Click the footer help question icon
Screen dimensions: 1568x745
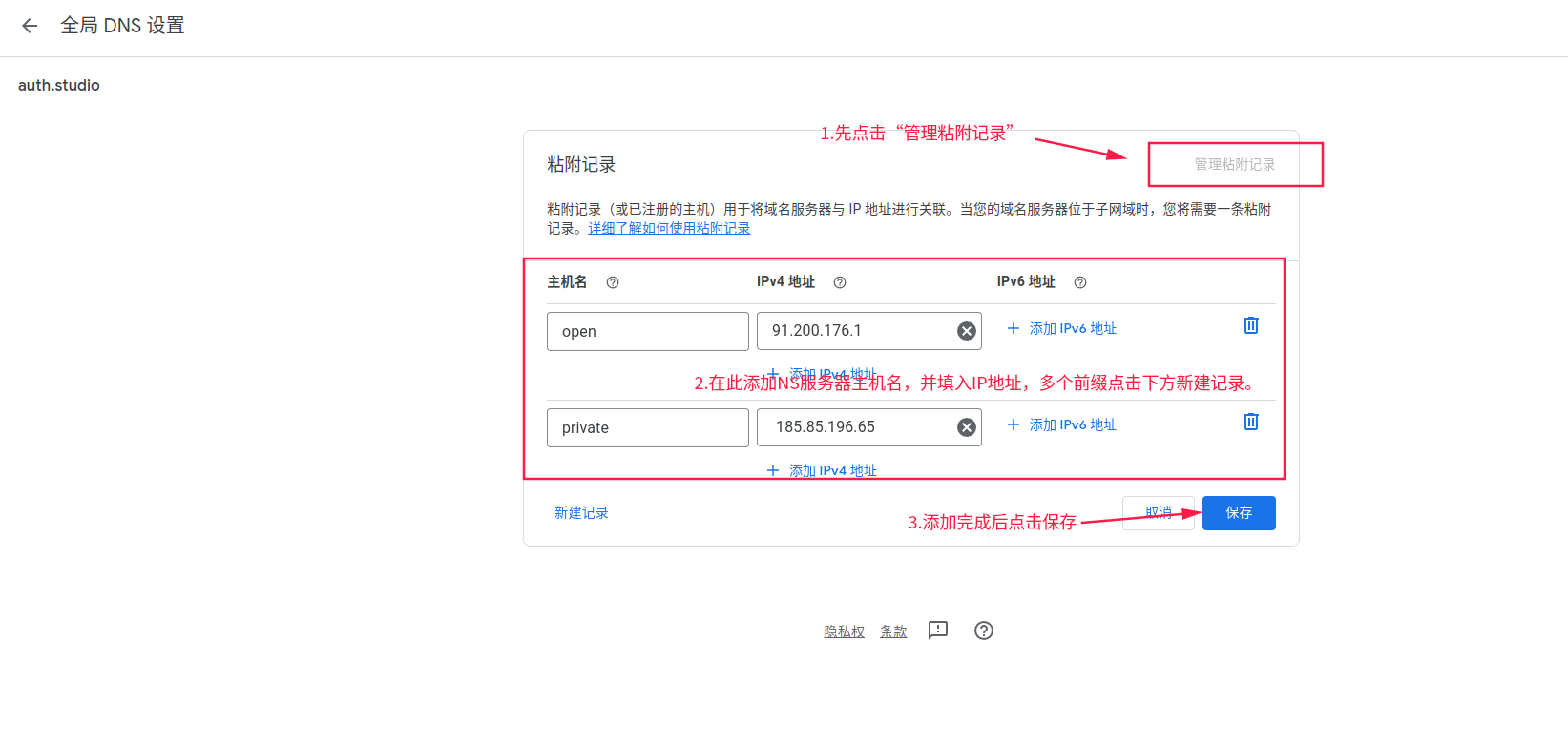click(x=984, y=631)
